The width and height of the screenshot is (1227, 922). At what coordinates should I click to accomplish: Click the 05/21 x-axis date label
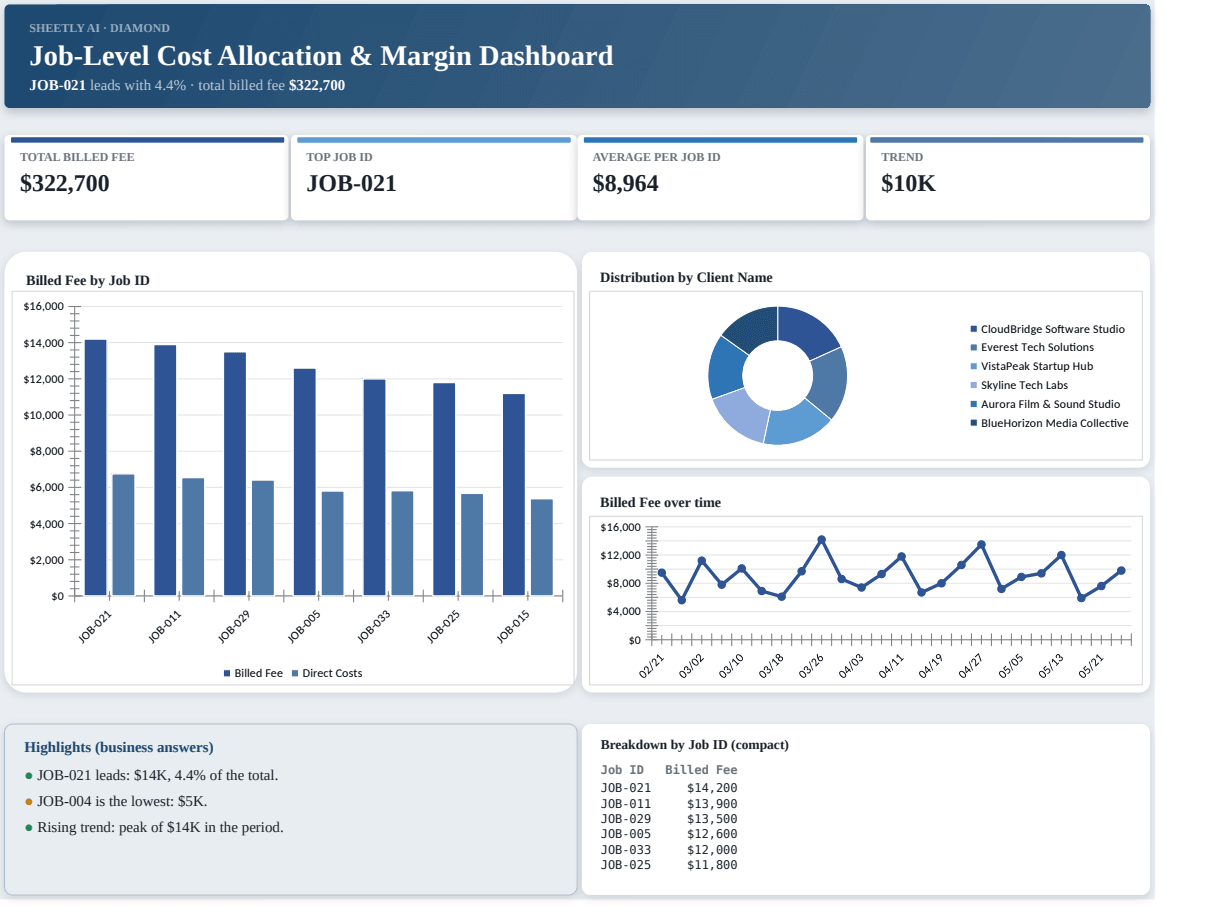coord(1091,667)
